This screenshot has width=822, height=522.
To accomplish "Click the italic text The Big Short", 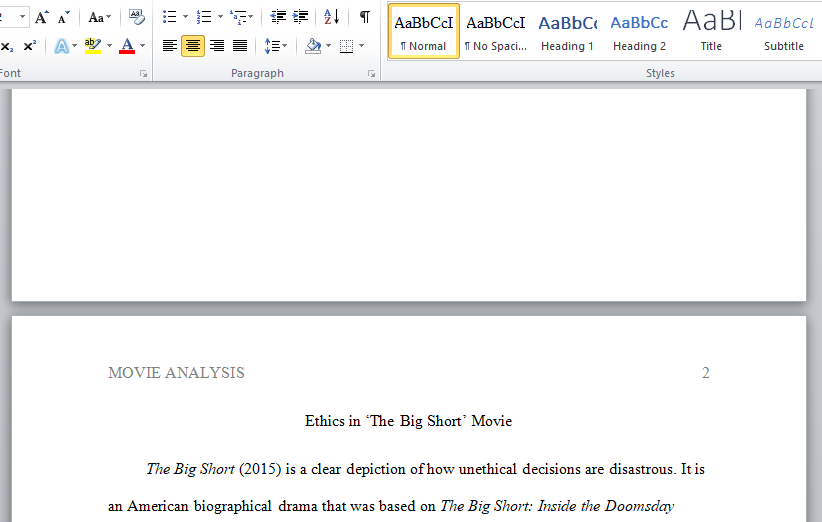I will click(190, 469).
